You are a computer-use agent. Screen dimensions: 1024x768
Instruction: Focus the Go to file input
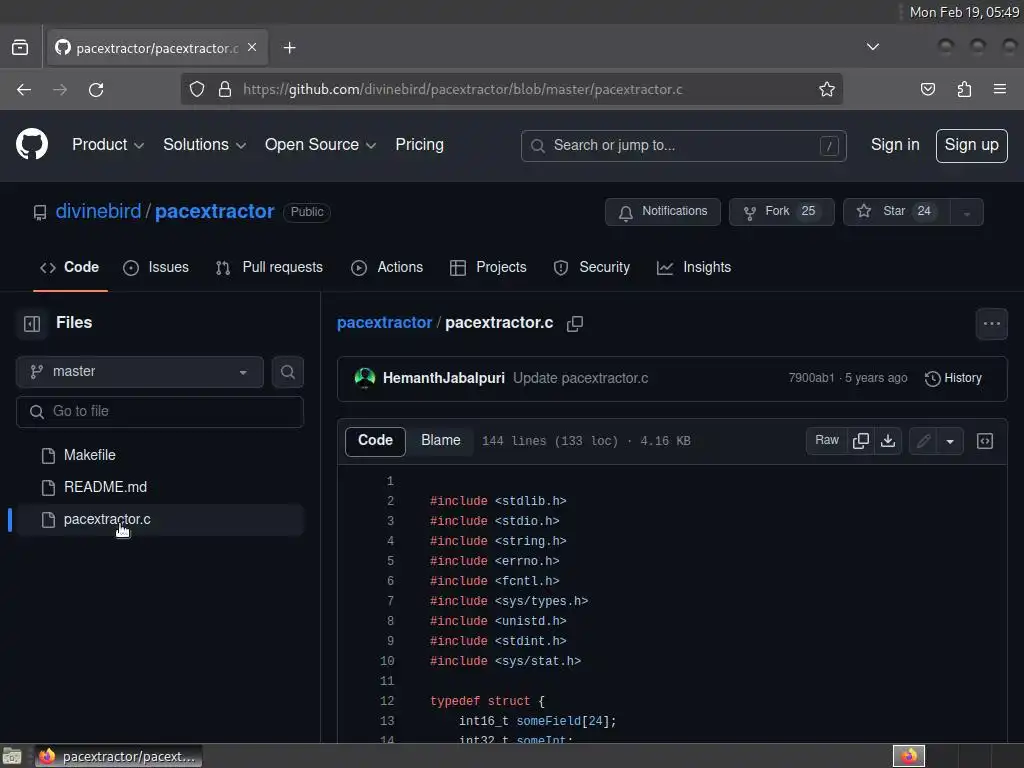[160, 412]
